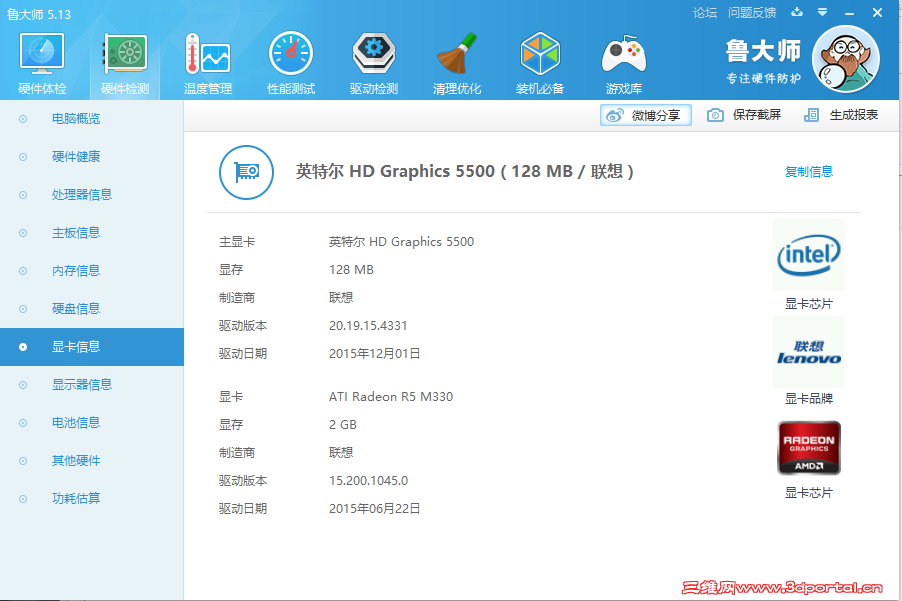Screen dimensions: 902x601
Task: Click the 主显卡 field label
Action: tap(236, 242)
